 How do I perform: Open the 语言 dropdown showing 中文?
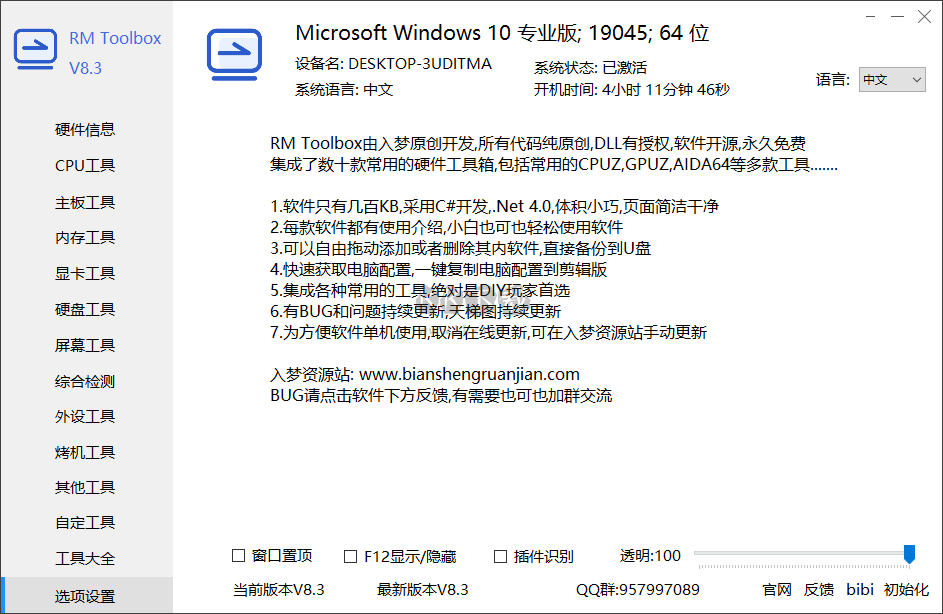click(x=892, y=79)
